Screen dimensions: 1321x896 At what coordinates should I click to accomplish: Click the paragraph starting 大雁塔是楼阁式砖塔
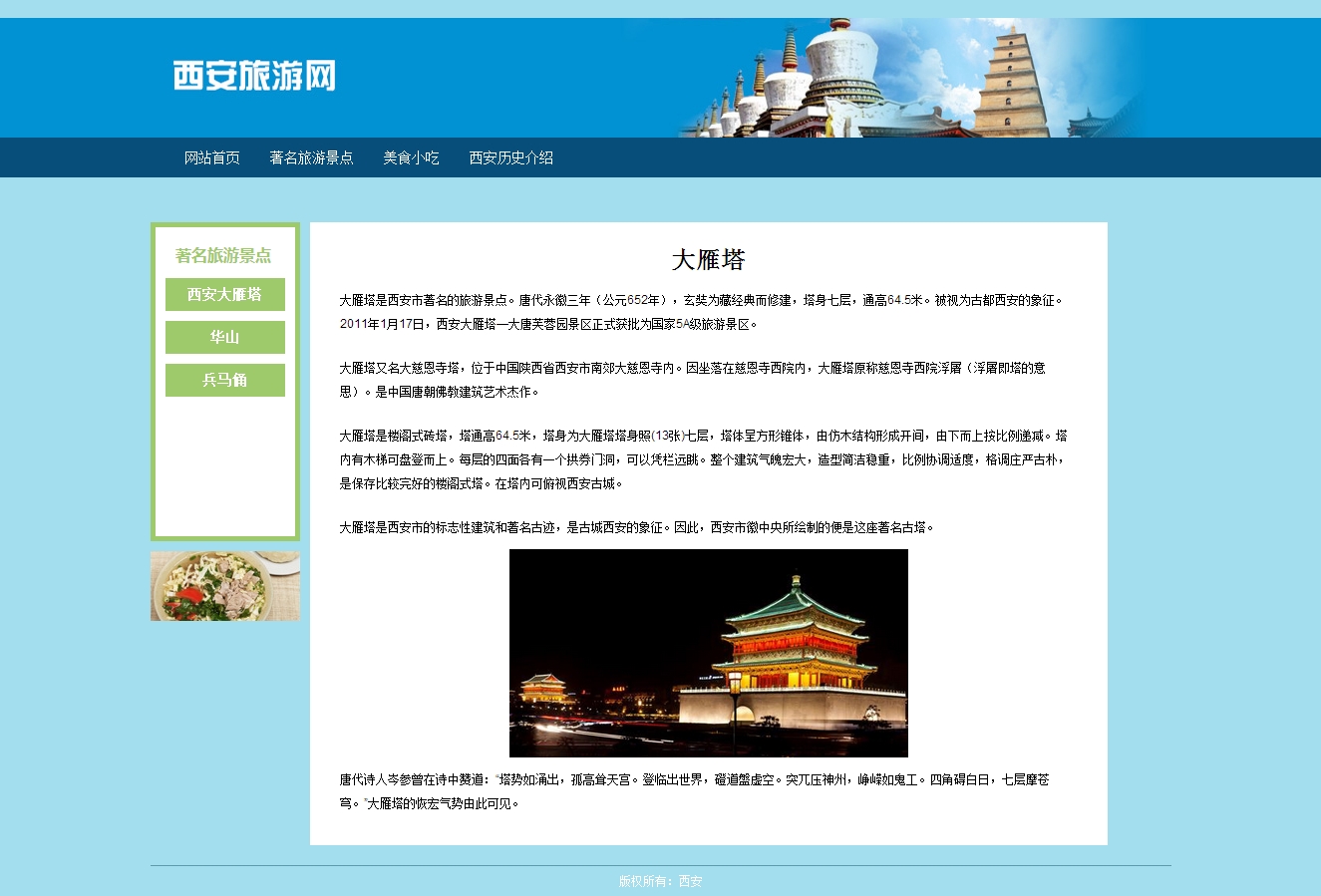tap(702, 459)
